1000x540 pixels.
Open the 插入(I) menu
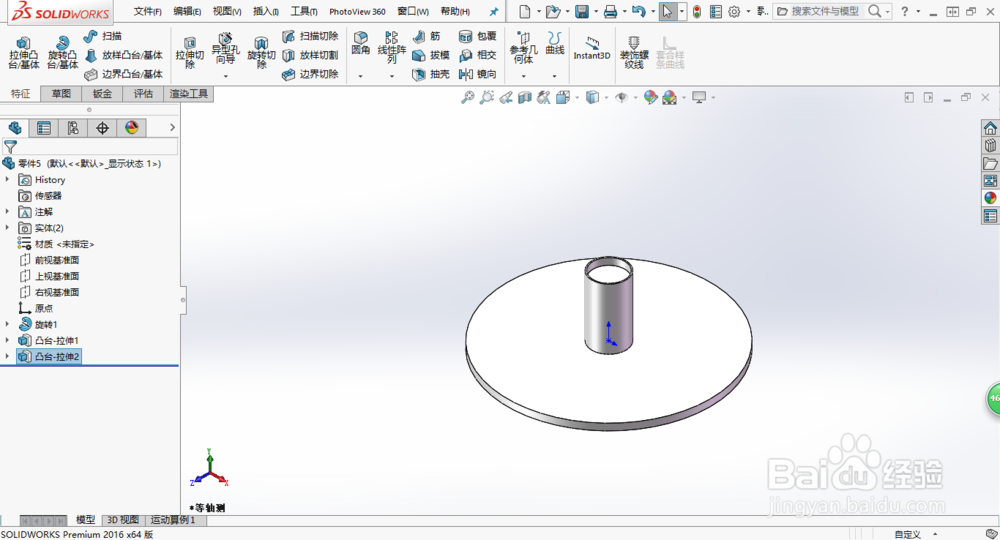266,11
